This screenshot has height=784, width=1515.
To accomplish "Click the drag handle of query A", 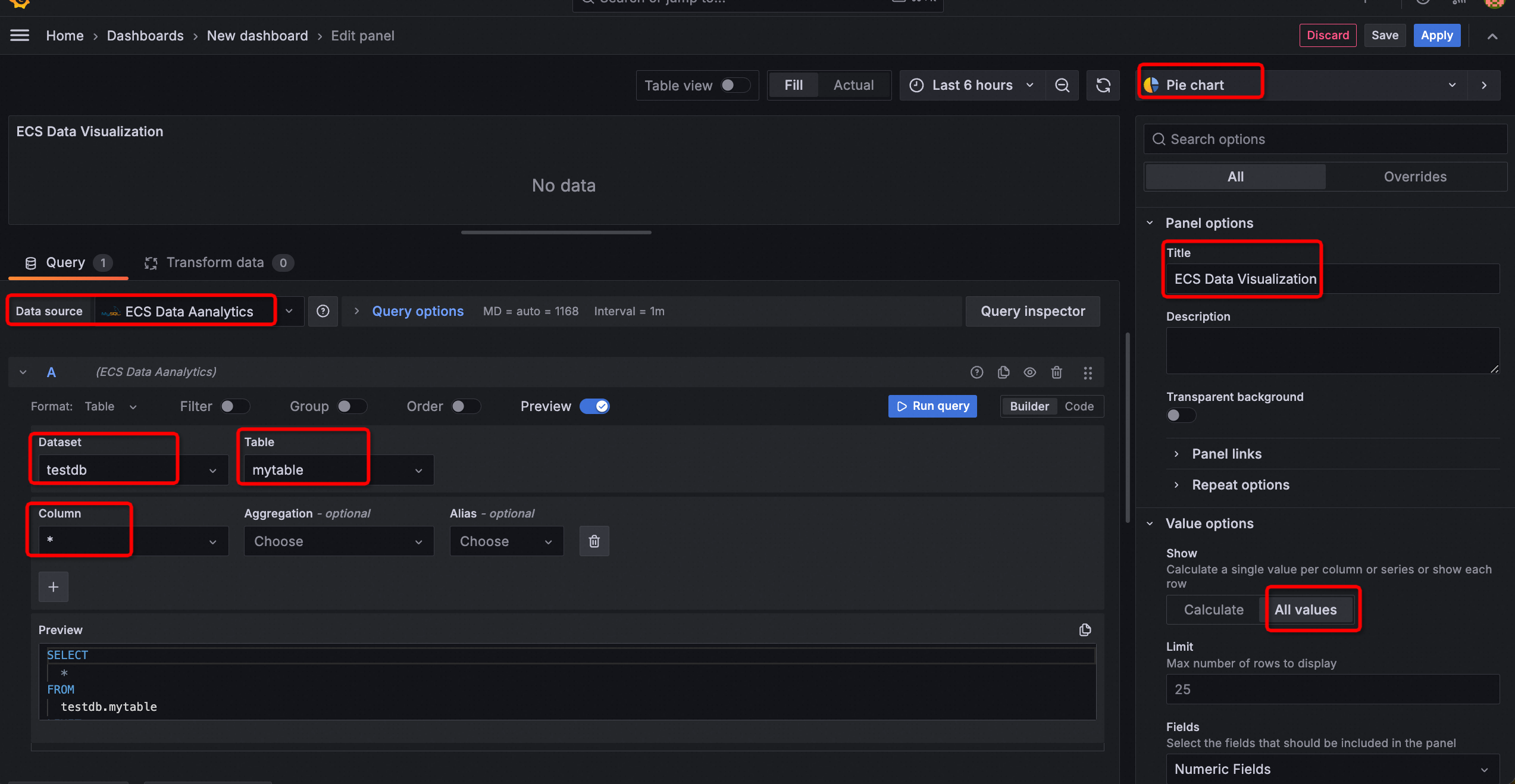I will click(x=1088, y=372).
